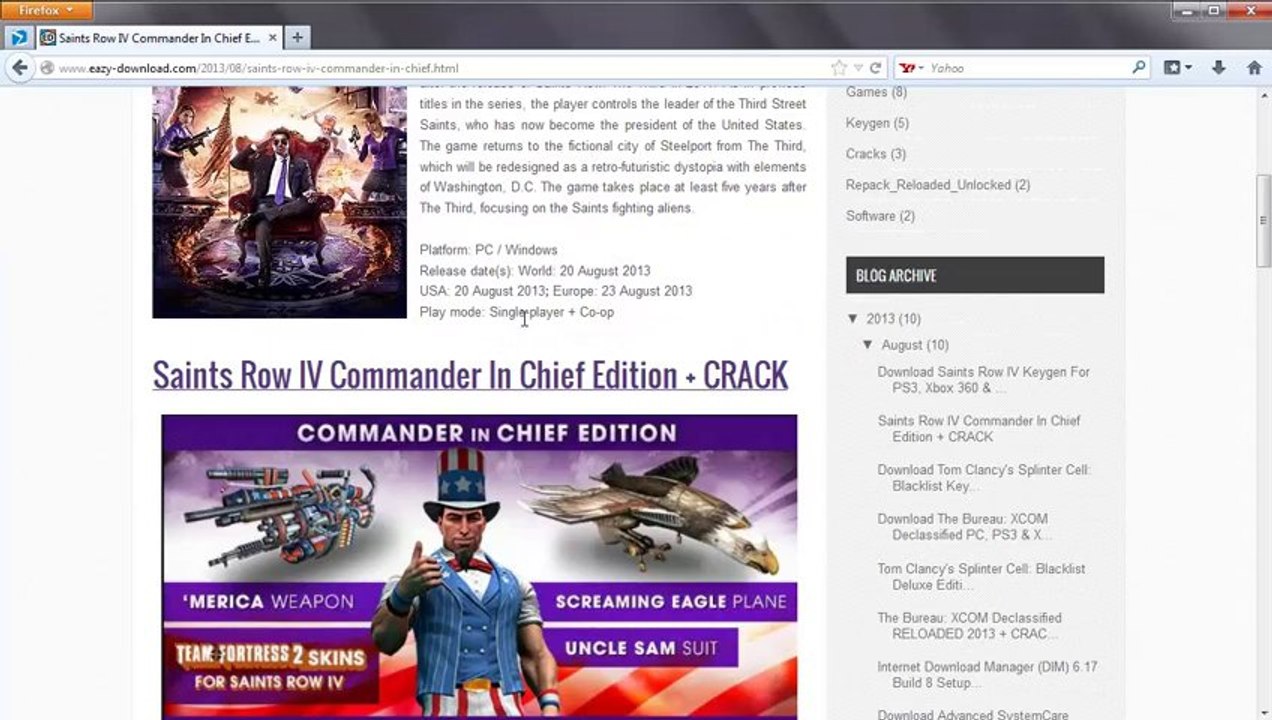The width and height of the screenshot is (1272, 720).
Task: Open the Software (2) category
Action: pyautogui.click(x=880, y=216)
